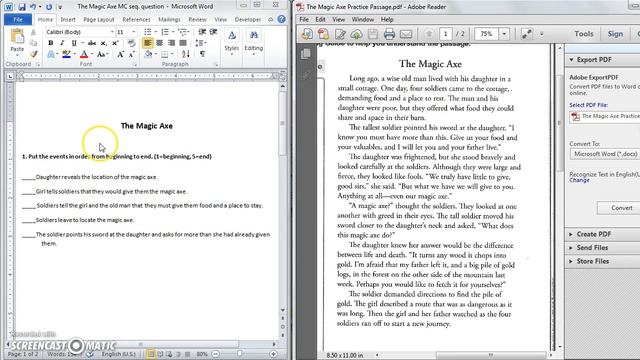Open the Window menu in Adobe Reader
The height and width of the screenshot is (360, 640).
coord(362,19)
